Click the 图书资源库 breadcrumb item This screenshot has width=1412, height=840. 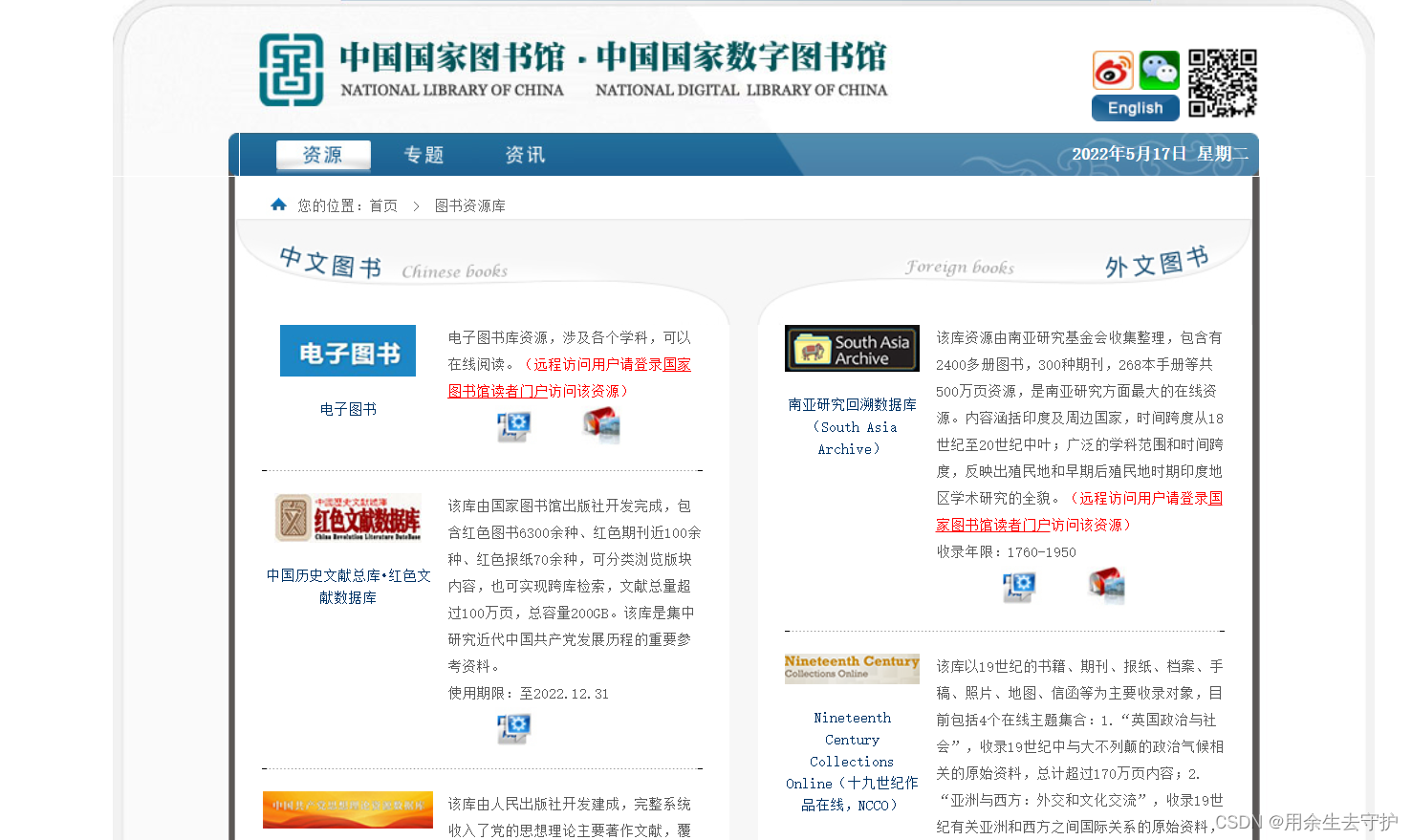click(470, 205)
